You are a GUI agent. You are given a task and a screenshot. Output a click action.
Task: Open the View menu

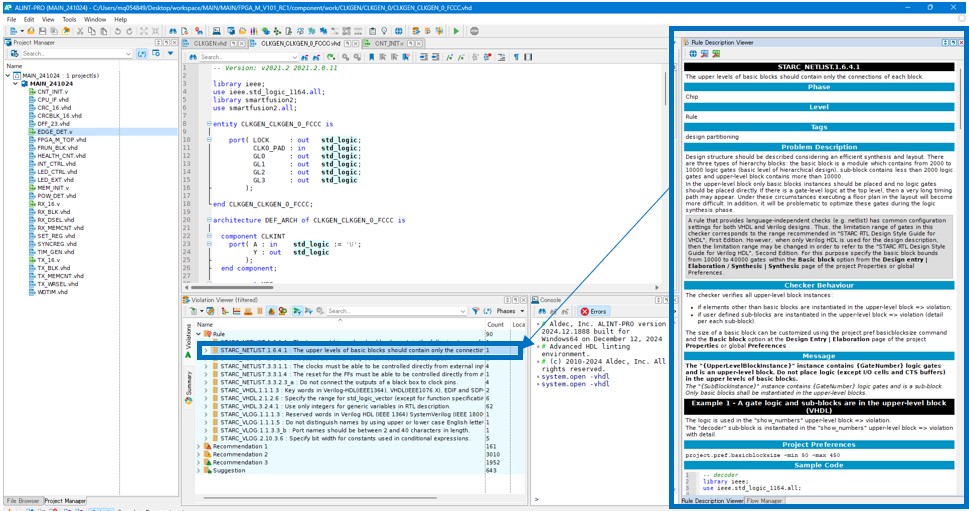(48, 19)
